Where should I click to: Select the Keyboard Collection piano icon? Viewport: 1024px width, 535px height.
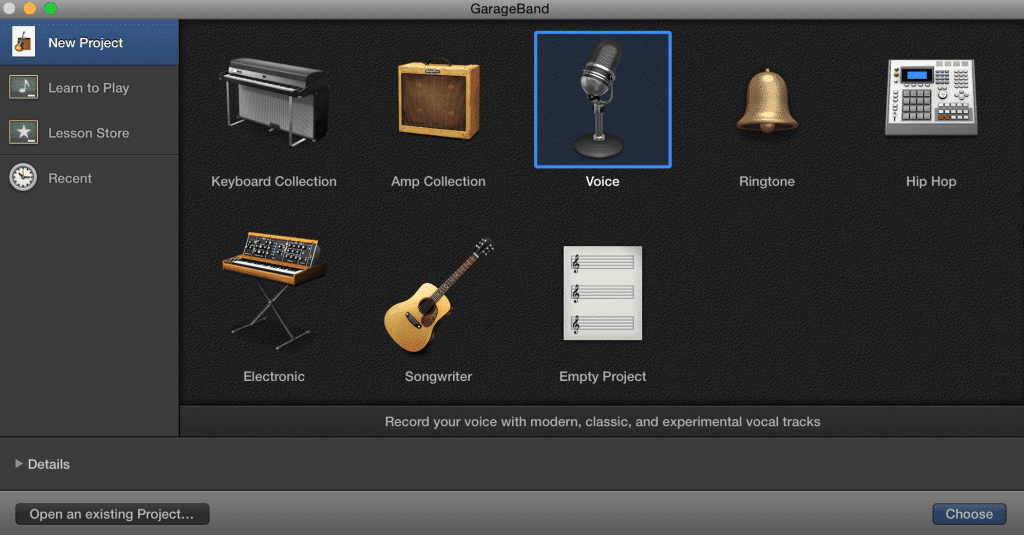pyautogui.click(x=274, y=101)
